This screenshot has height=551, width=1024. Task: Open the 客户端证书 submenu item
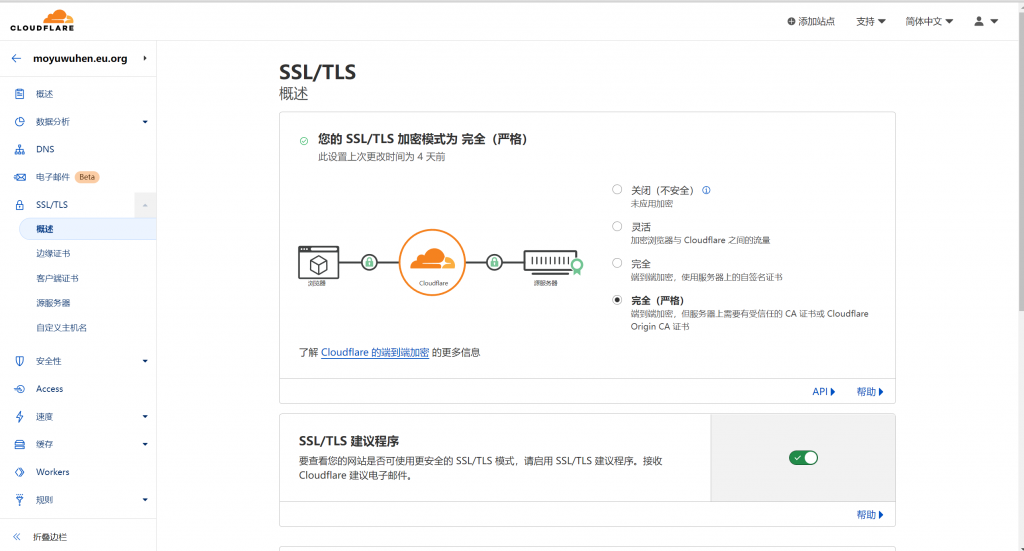pyautogui.click(x=57, y=278)
